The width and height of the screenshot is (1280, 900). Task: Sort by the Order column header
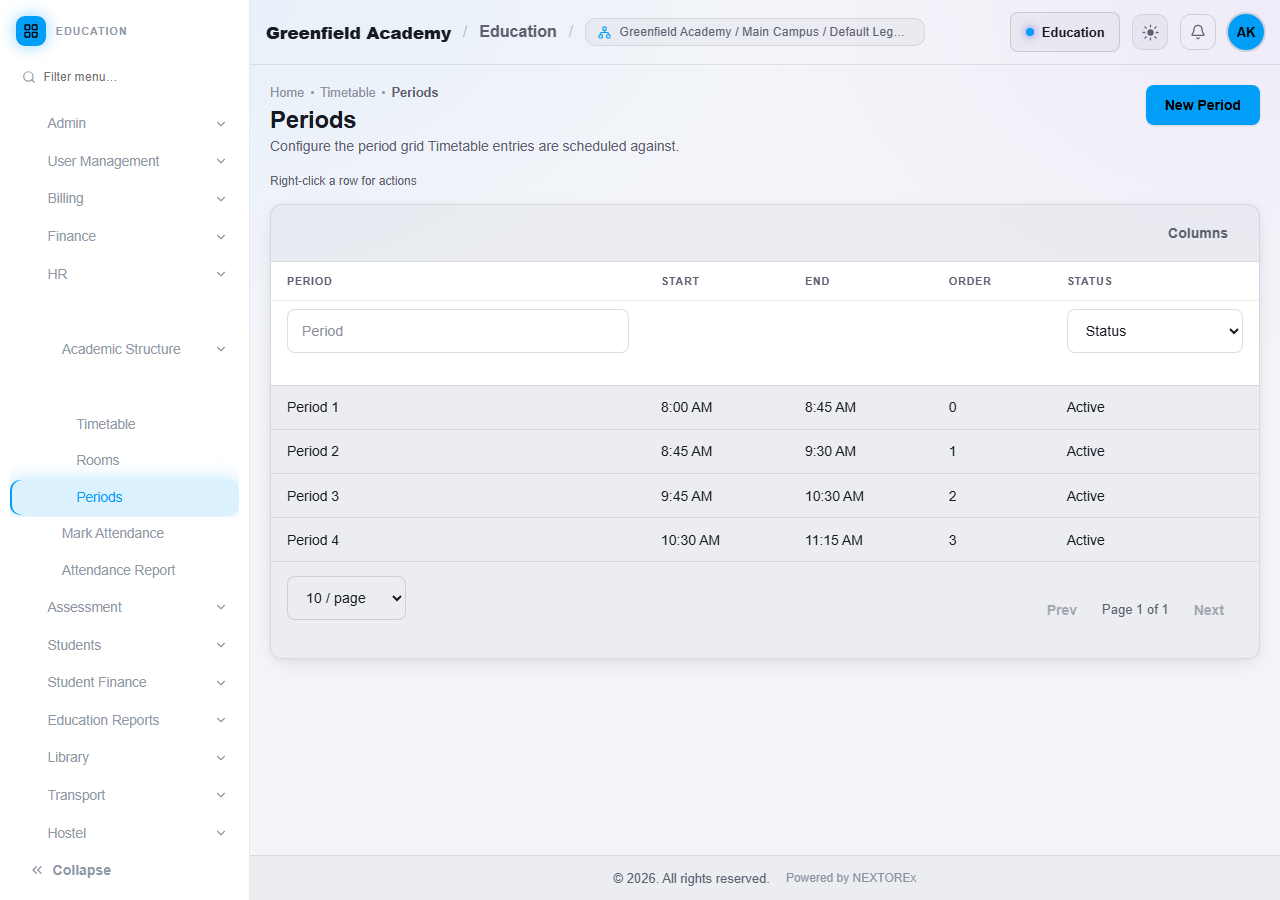click(x=970, y=281)
